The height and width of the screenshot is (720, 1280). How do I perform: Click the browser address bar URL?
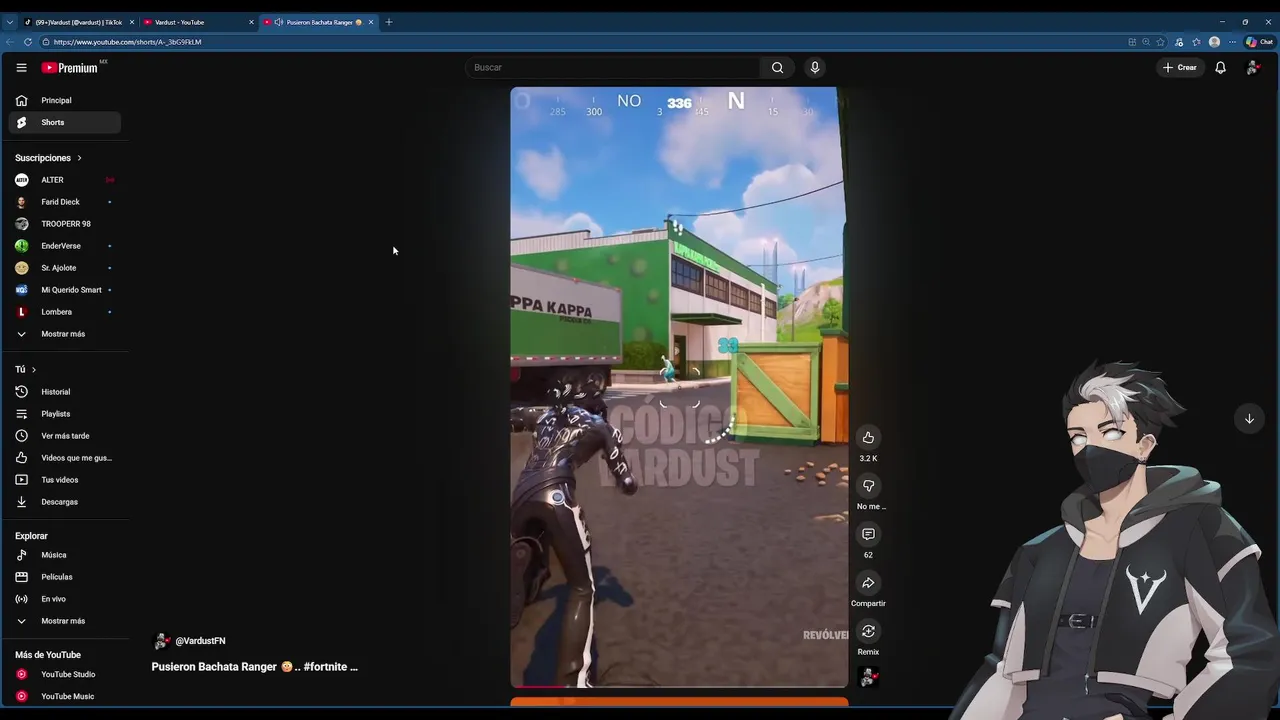click(127, 42)
